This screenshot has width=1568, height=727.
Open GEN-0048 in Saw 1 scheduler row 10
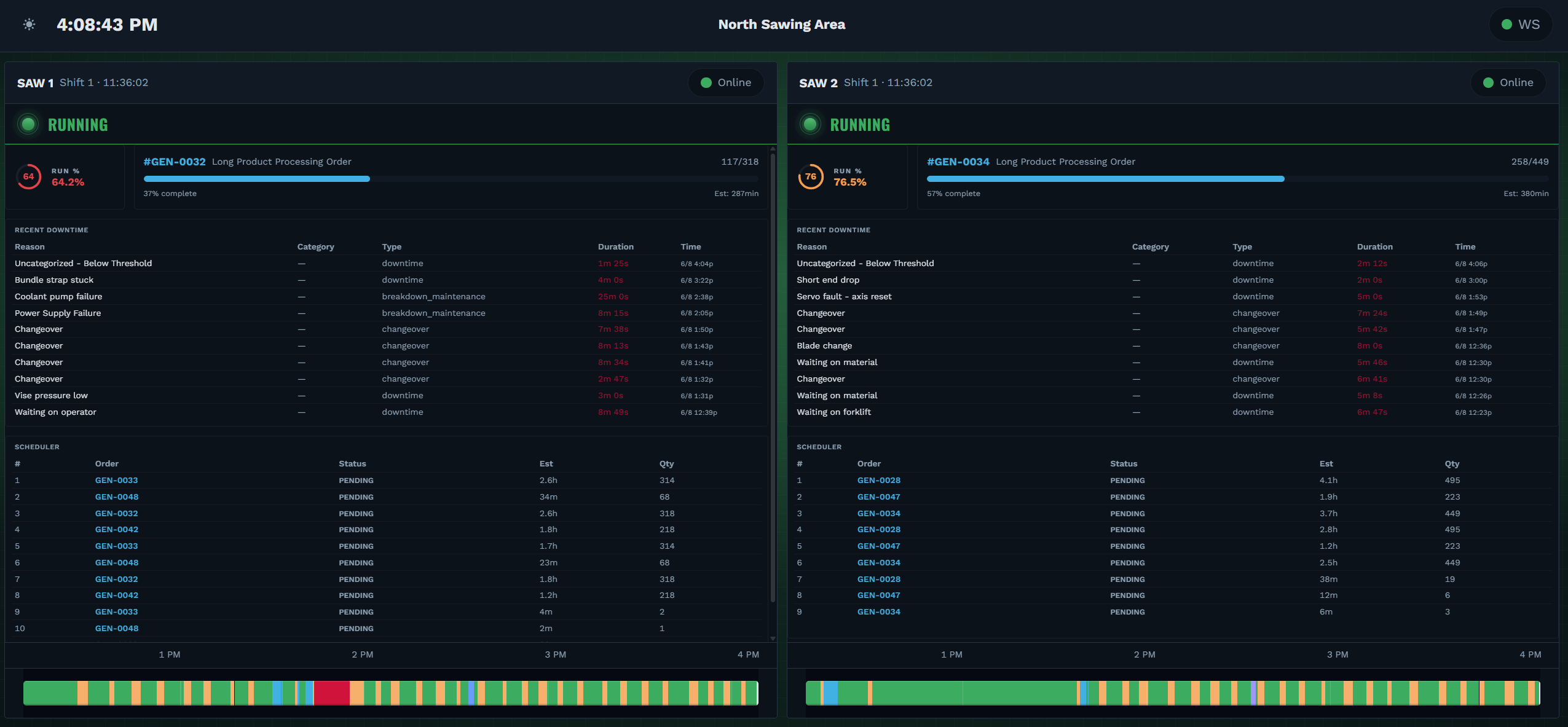click(x=117, y=629)
